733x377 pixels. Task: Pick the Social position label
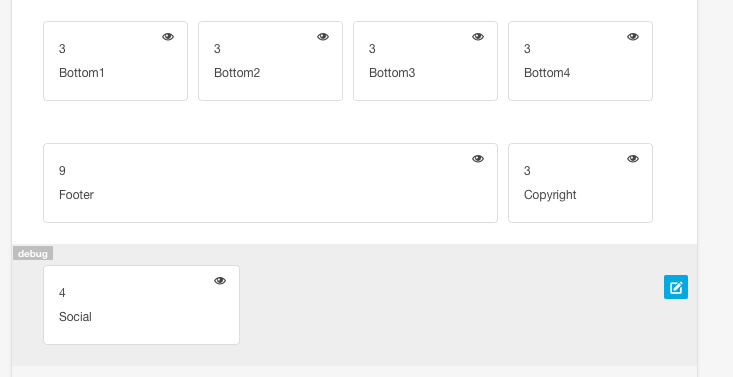click(75, 317)
